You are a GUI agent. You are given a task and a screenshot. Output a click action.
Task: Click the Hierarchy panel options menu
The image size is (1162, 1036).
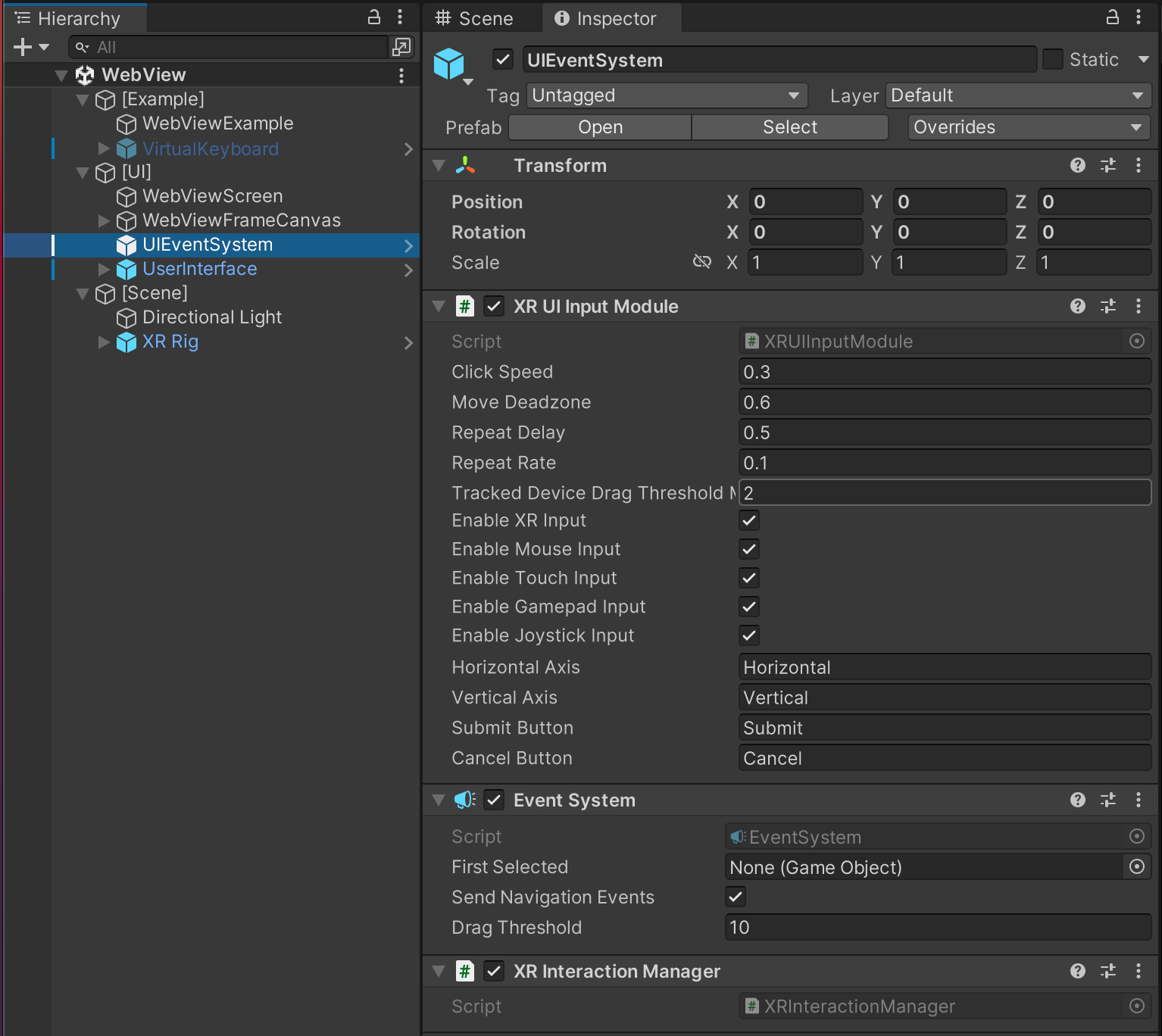401,17
